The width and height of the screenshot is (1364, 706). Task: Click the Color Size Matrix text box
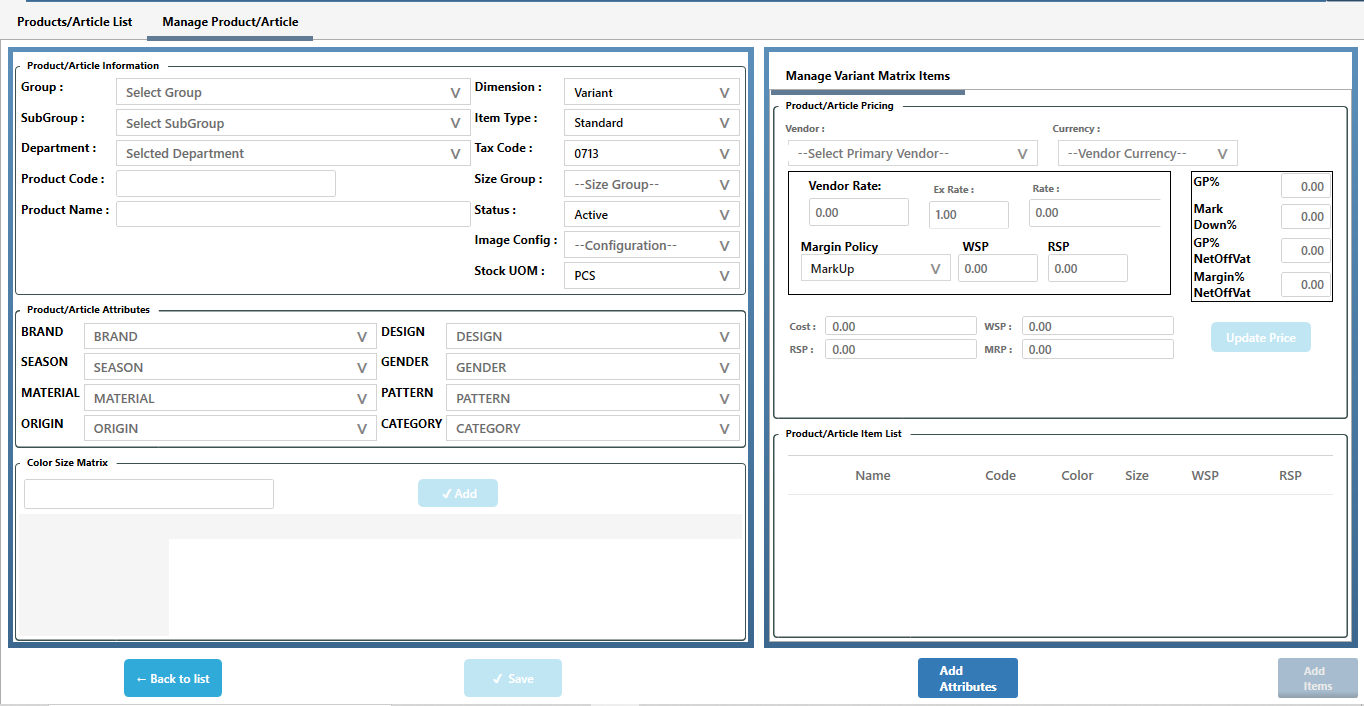coord(149,494)
